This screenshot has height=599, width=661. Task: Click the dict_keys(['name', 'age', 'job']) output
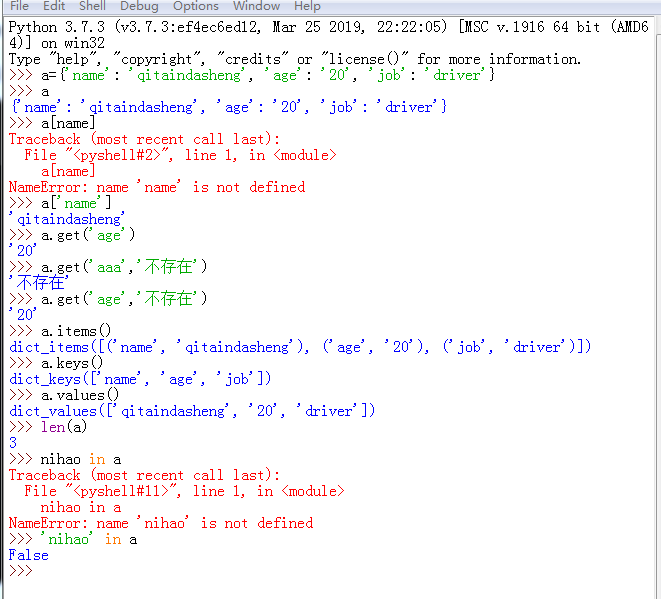coord(140,379)
